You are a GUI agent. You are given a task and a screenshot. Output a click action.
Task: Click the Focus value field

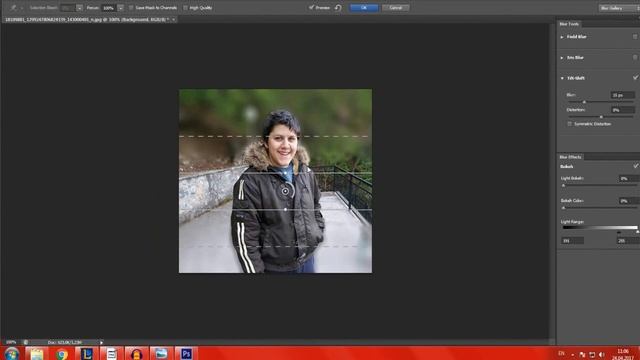[x=109, y=8]
